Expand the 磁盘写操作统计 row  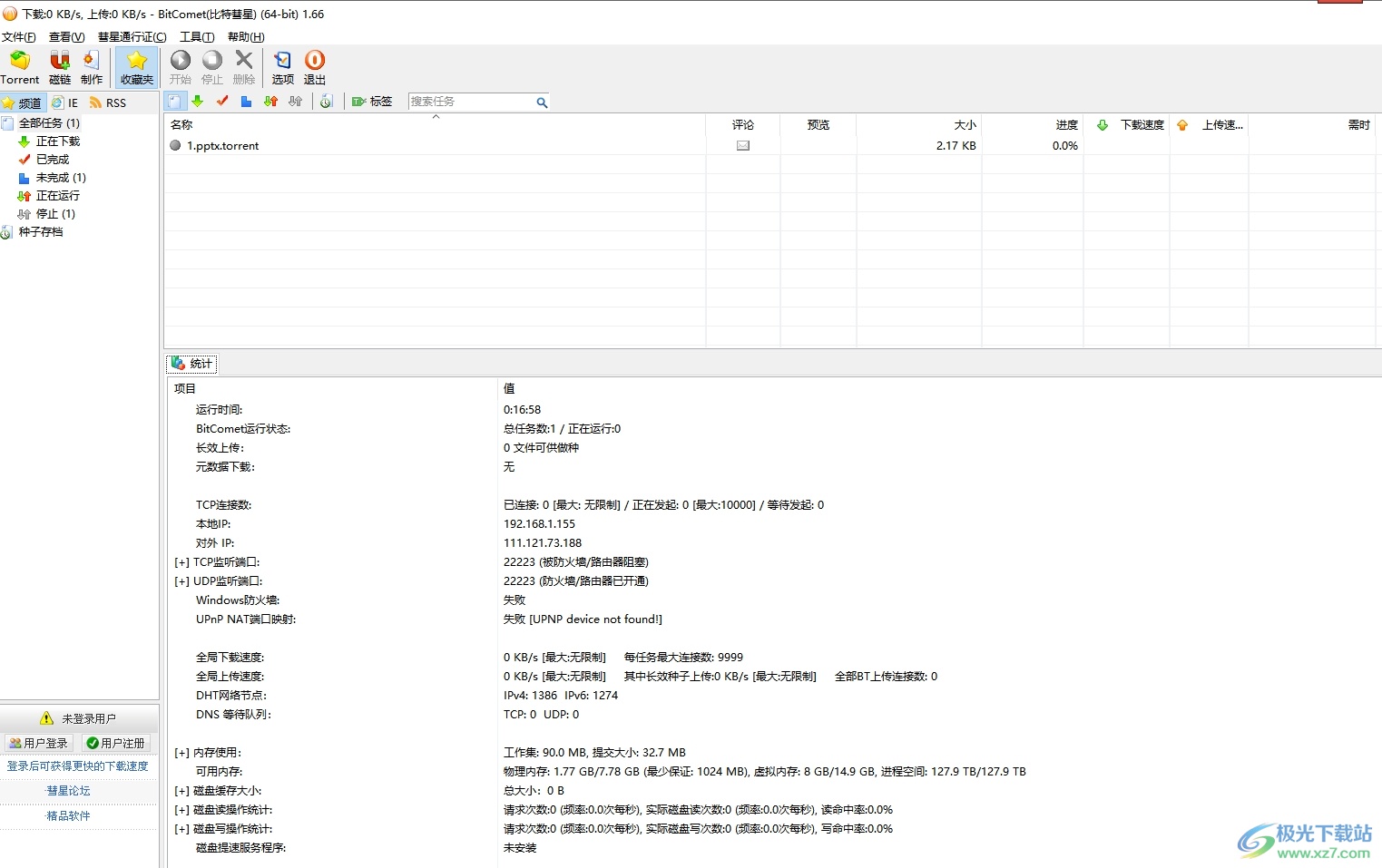tap(181, 829)
